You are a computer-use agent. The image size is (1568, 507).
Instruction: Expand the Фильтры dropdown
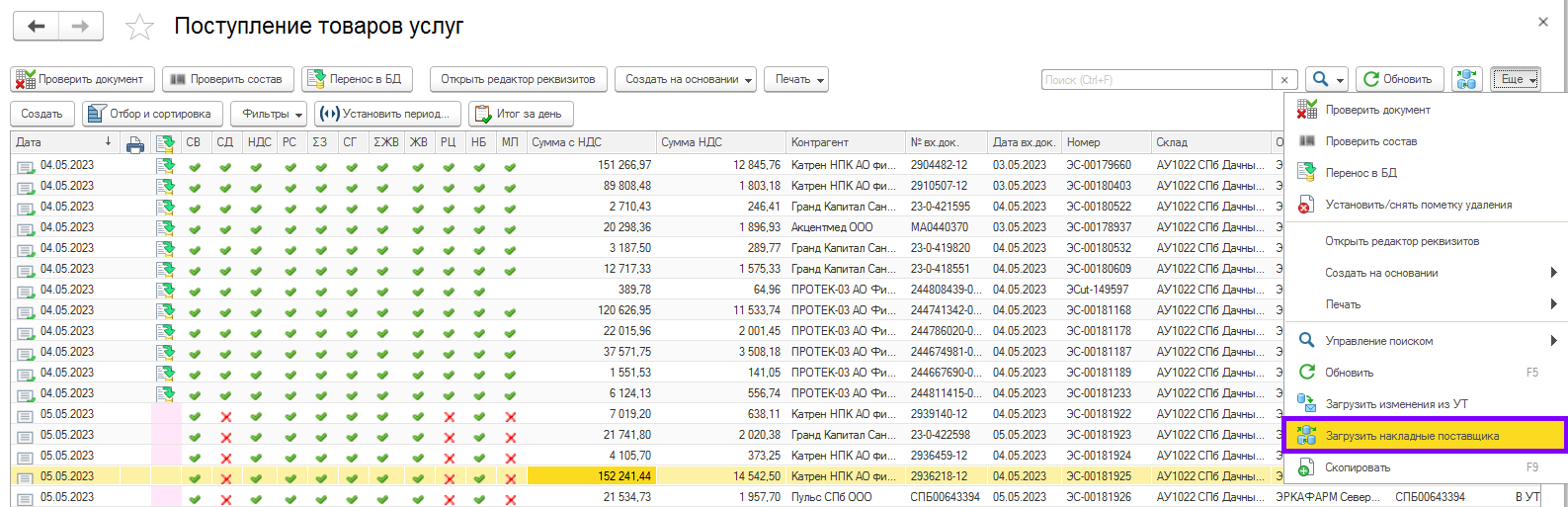(x=269, y=114)
